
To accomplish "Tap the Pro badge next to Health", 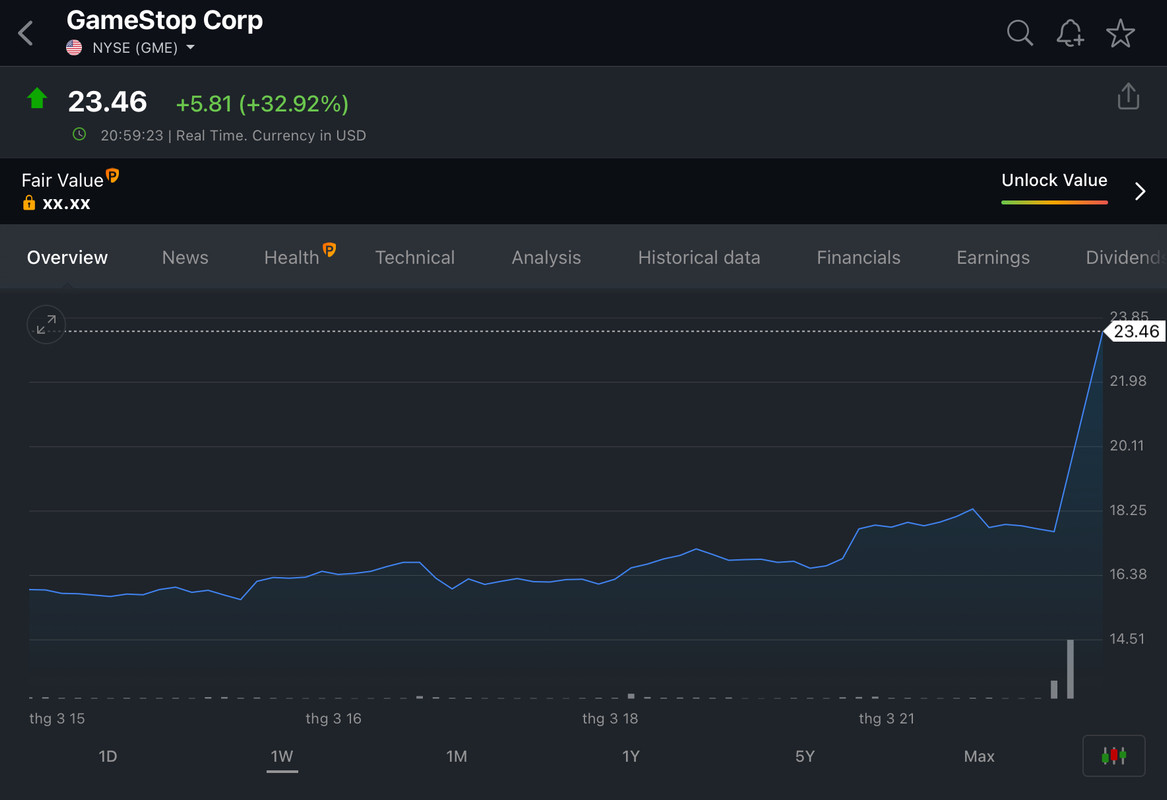I will [329, 249].
